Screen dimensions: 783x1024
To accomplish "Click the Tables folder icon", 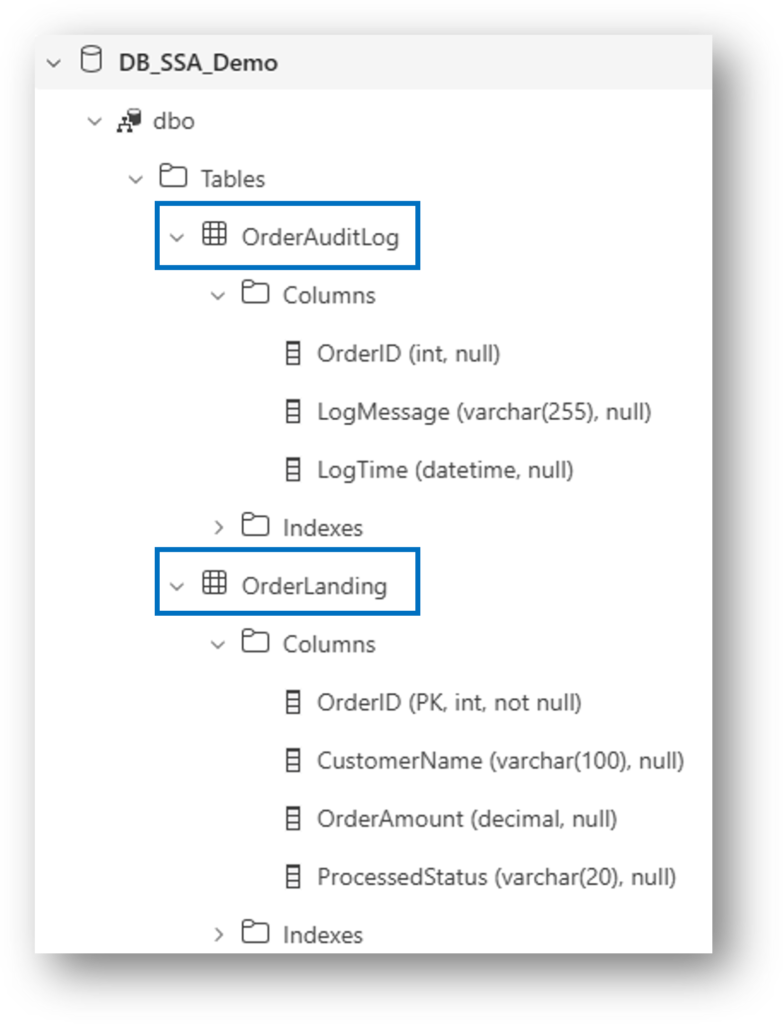I will point(174,178).
